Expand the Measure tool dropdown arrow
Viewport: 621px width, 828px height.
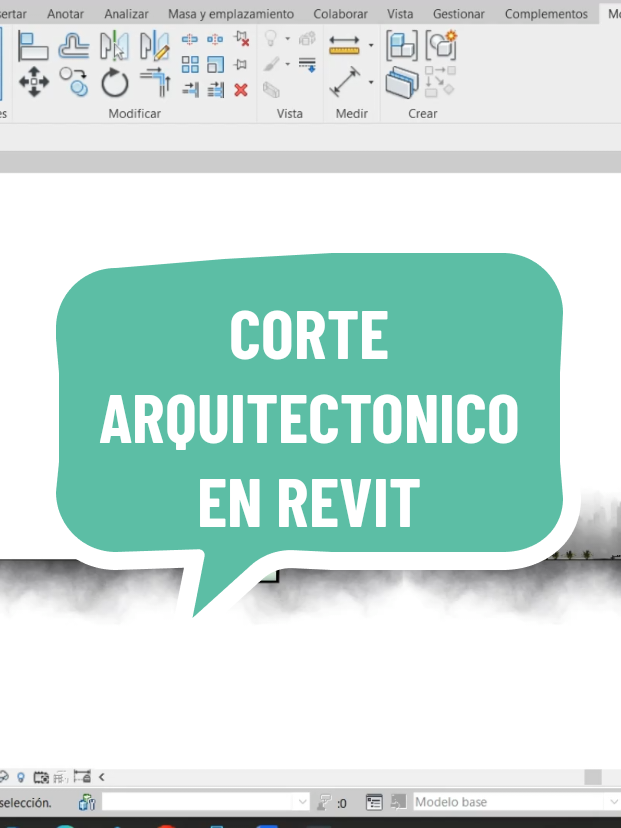click(371, 45)
